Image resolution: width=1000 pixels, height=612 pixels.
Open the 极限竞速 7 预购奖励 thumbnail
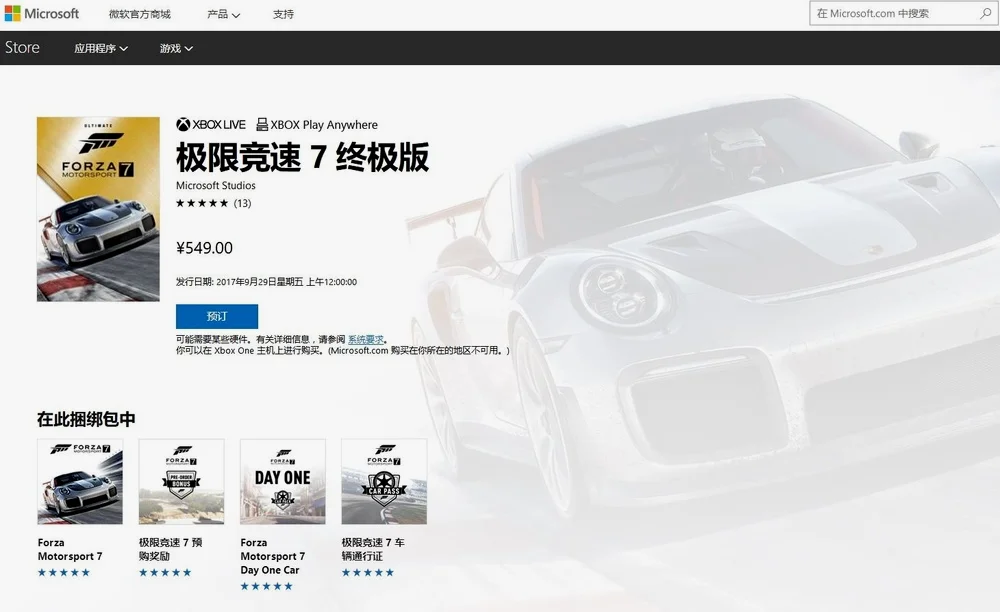click(x=181, y=481)
